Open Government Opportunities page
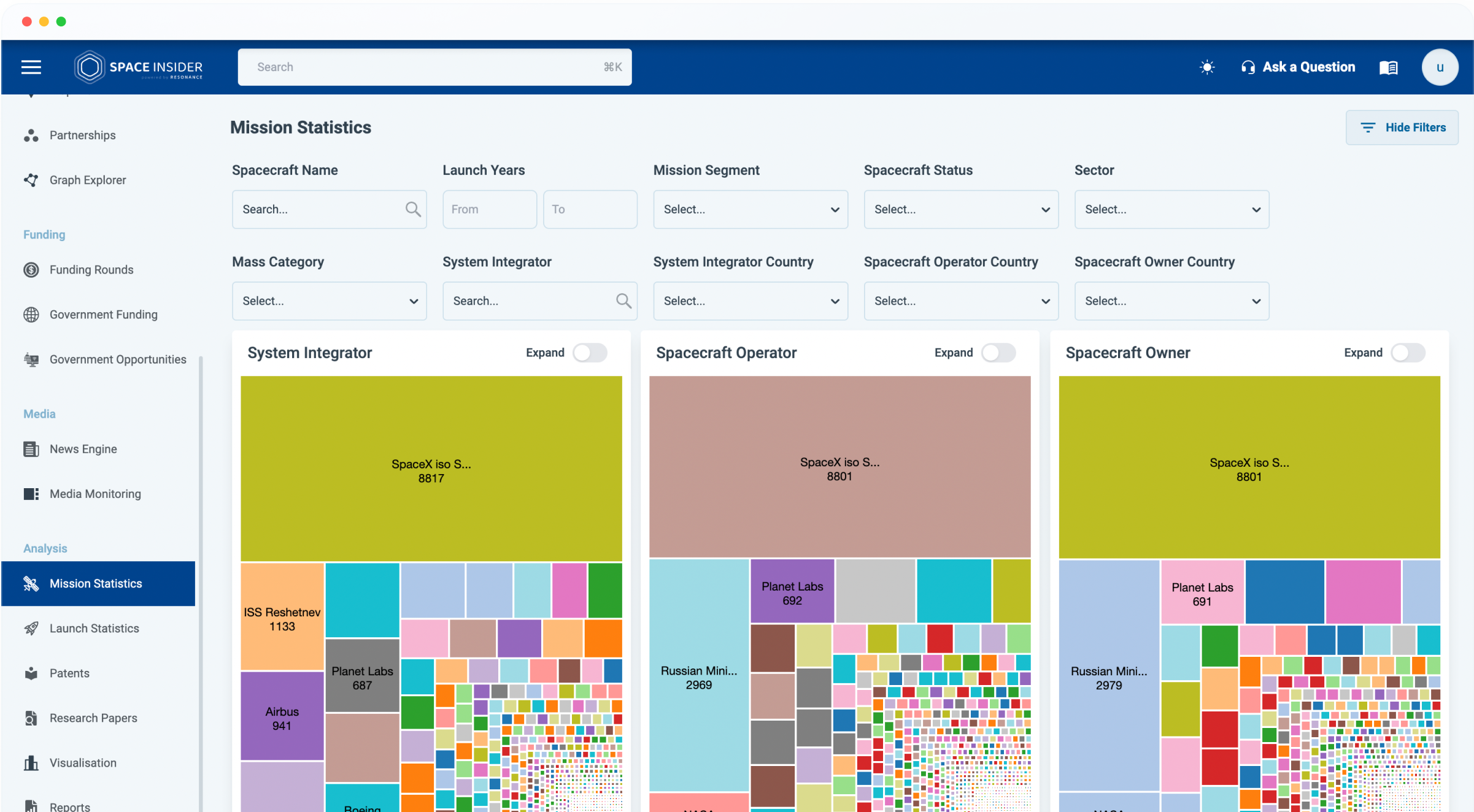 (x=98, y=359)
